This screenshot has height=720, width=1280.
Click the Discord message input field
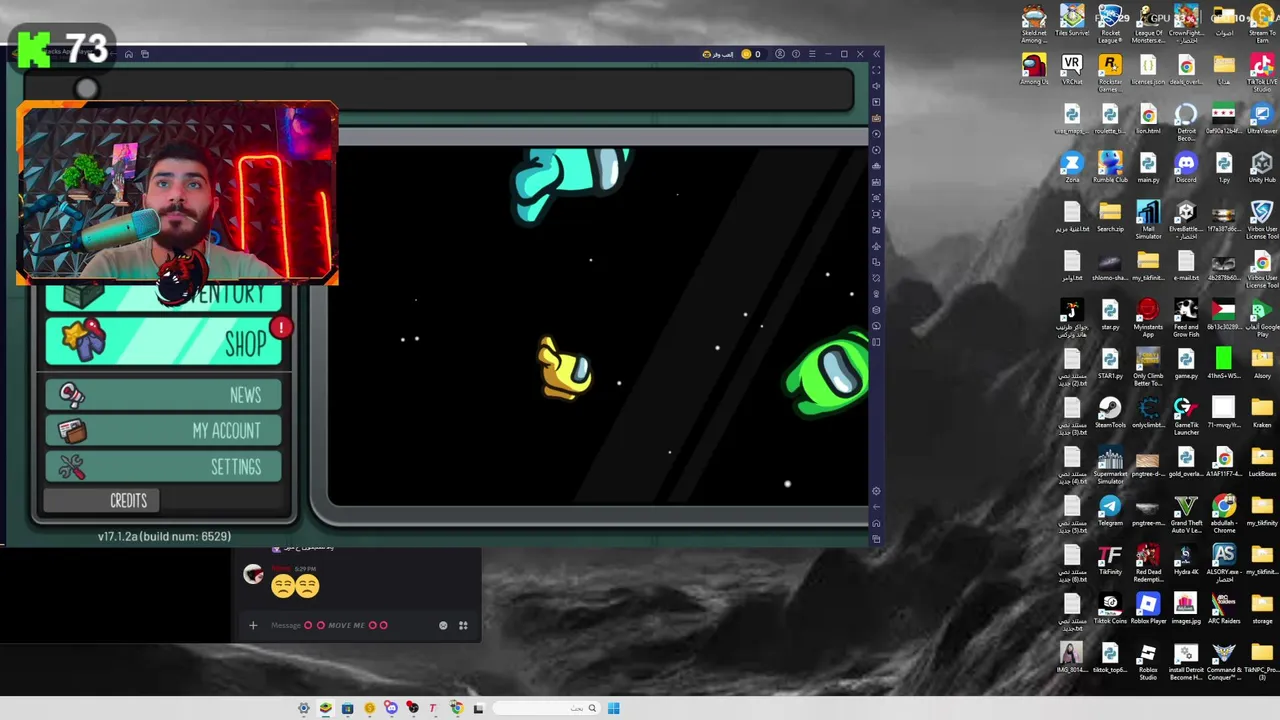click(x=350, y=625)
